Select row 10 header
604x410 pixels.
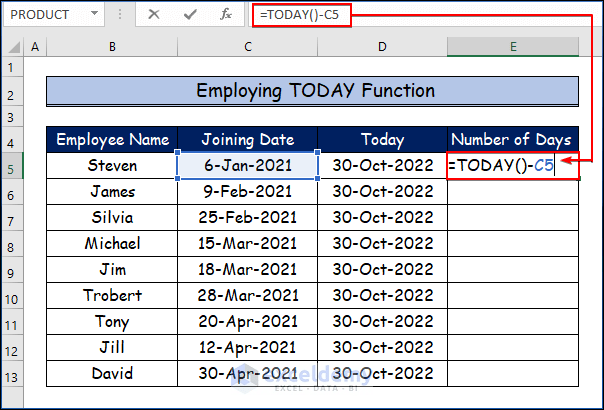[x=12, y=296]
